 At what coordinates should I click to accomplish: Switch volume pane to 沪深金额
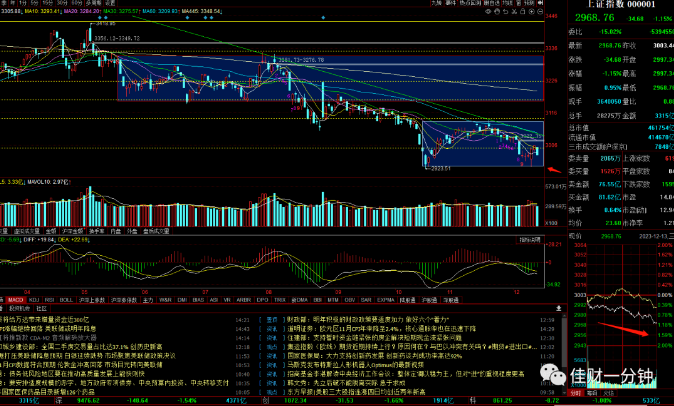[x=72, y=231]
